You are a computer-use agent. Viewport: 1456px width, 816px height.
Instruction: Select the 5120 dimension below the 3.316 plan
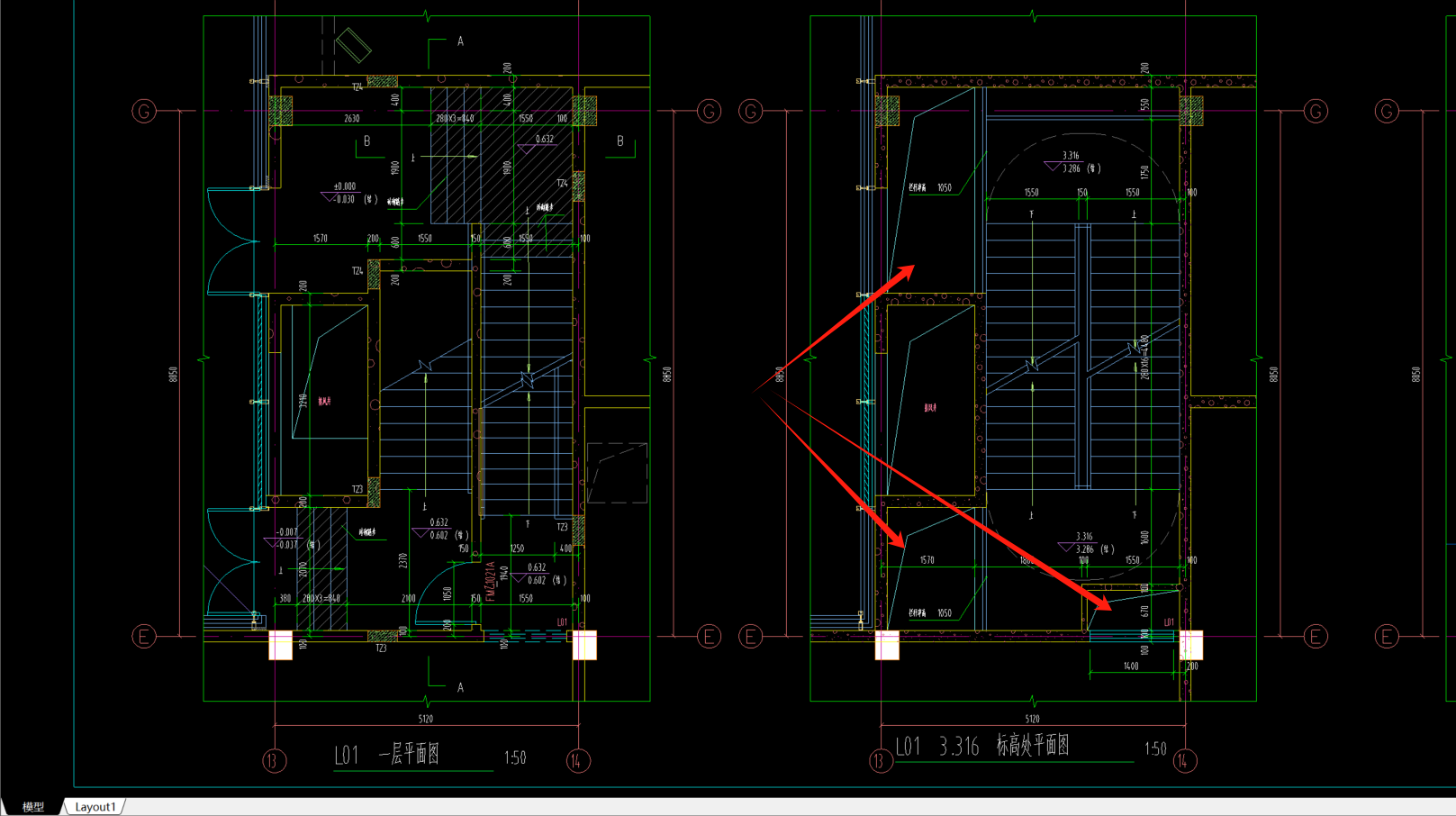(1032, 719)
